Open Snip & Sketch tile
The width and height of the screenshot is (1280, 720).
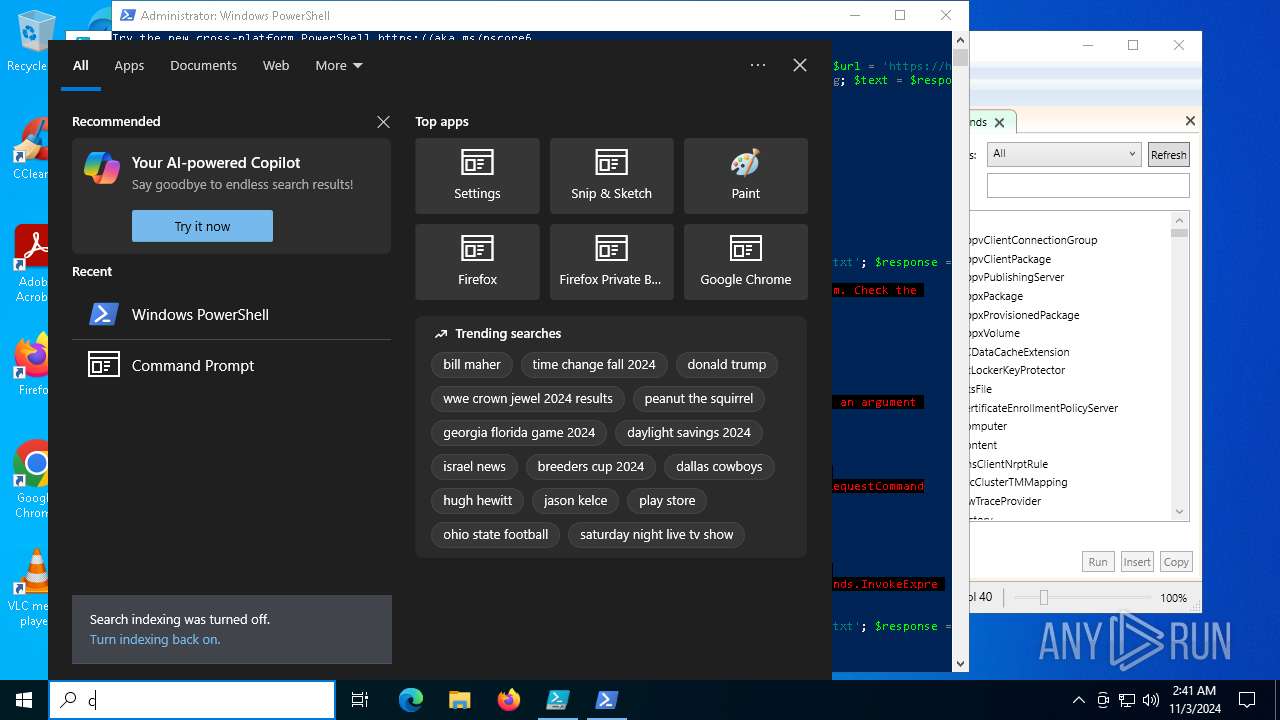(x=611, y=176)
